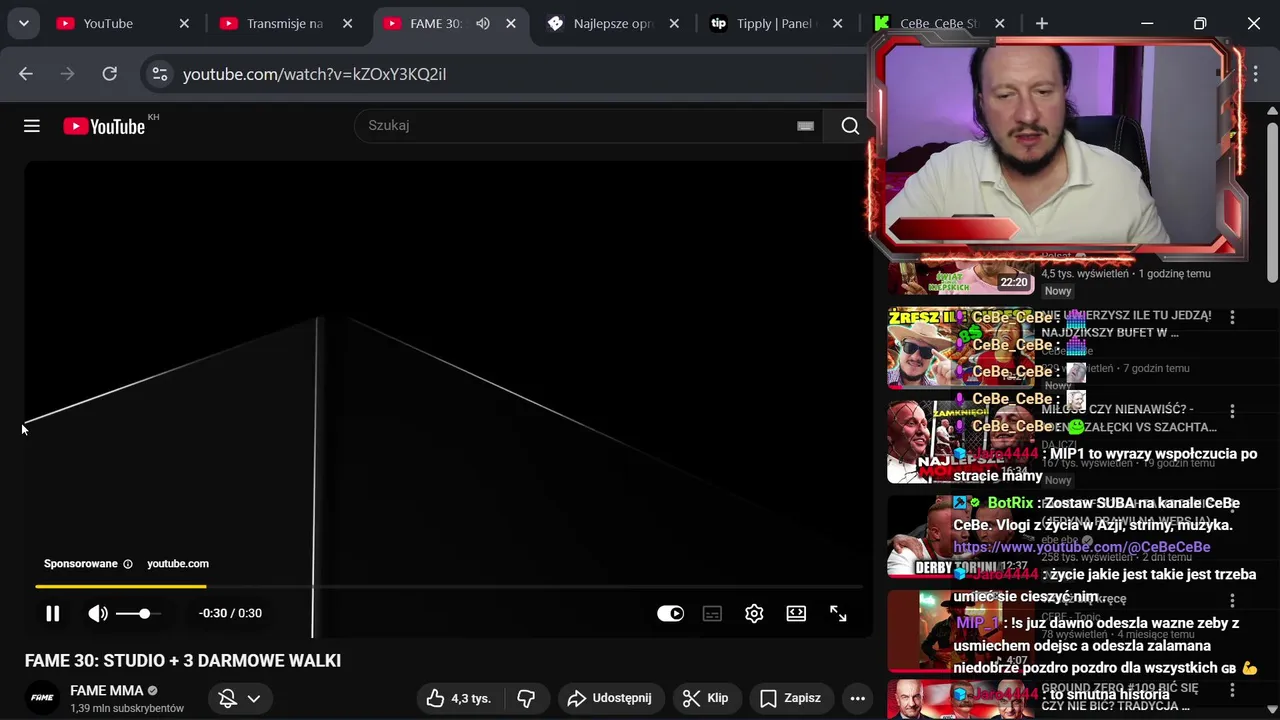1280x720 pixels.
Task: Mute the FAME 30 tab via audio icon
Action: pyautogui.click(x=483, y=24)
